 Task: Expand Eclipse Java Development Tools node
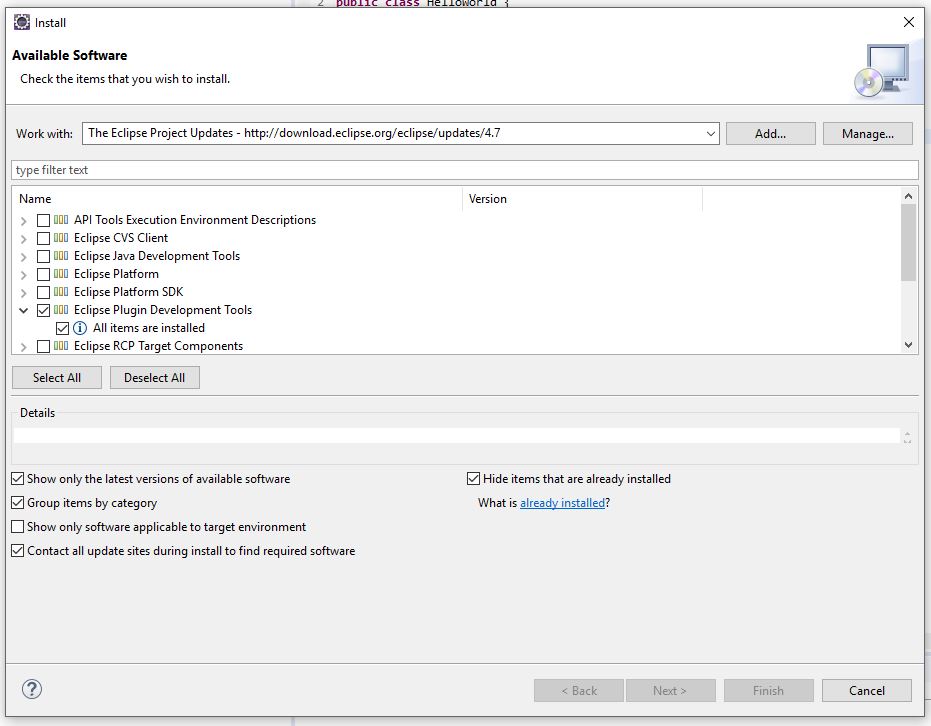pos(24,257)
